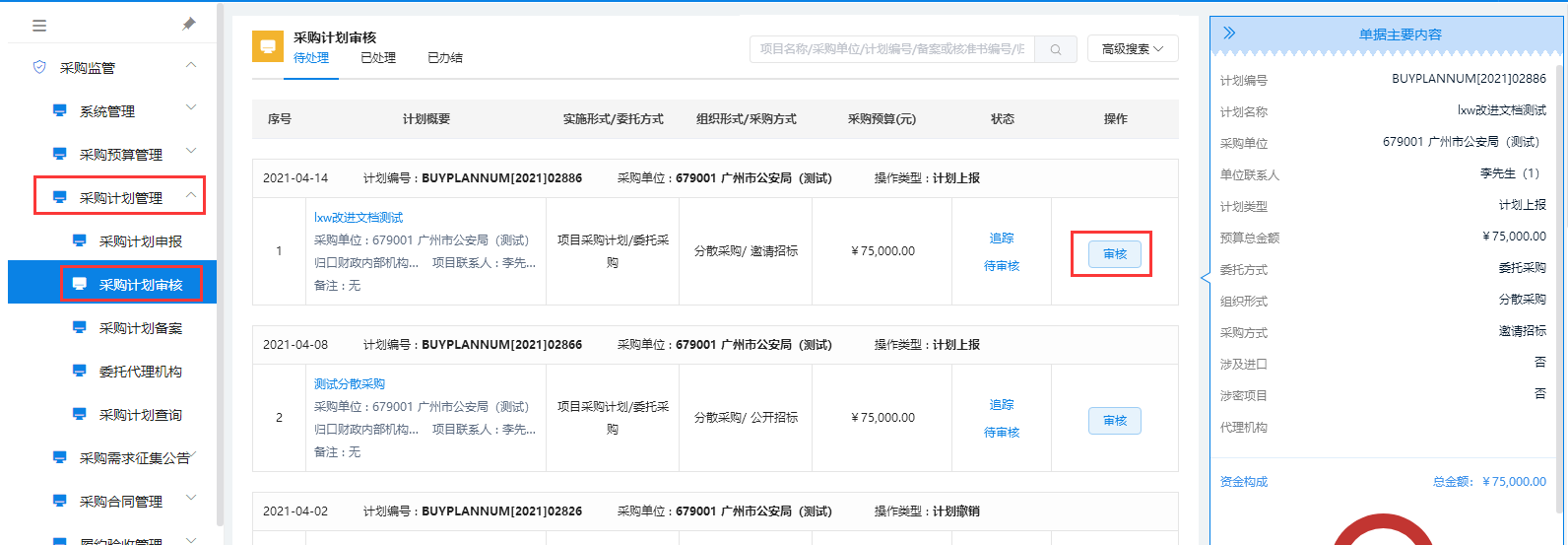This screenshot has width=1568, height=545.
Task: Collapse the 采购计划管理 menu chevron
Action: coord(191,196)
